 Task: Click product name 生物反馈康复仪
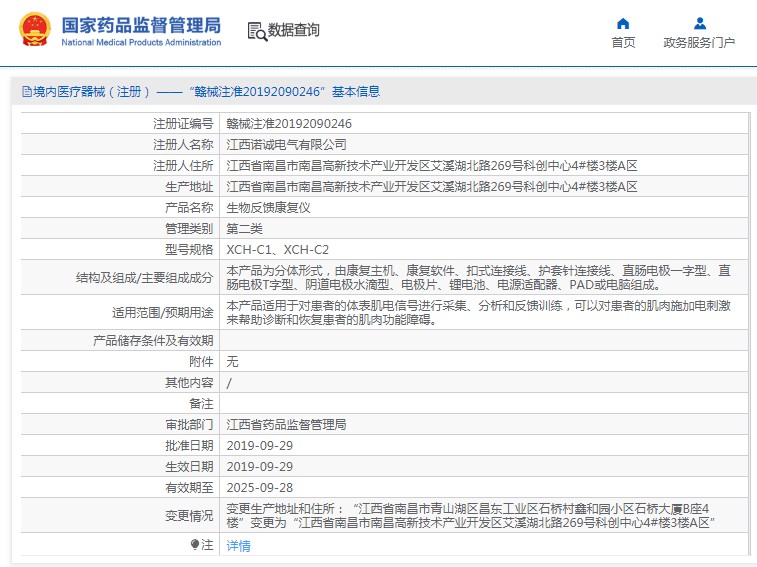(x=268, y=208)
